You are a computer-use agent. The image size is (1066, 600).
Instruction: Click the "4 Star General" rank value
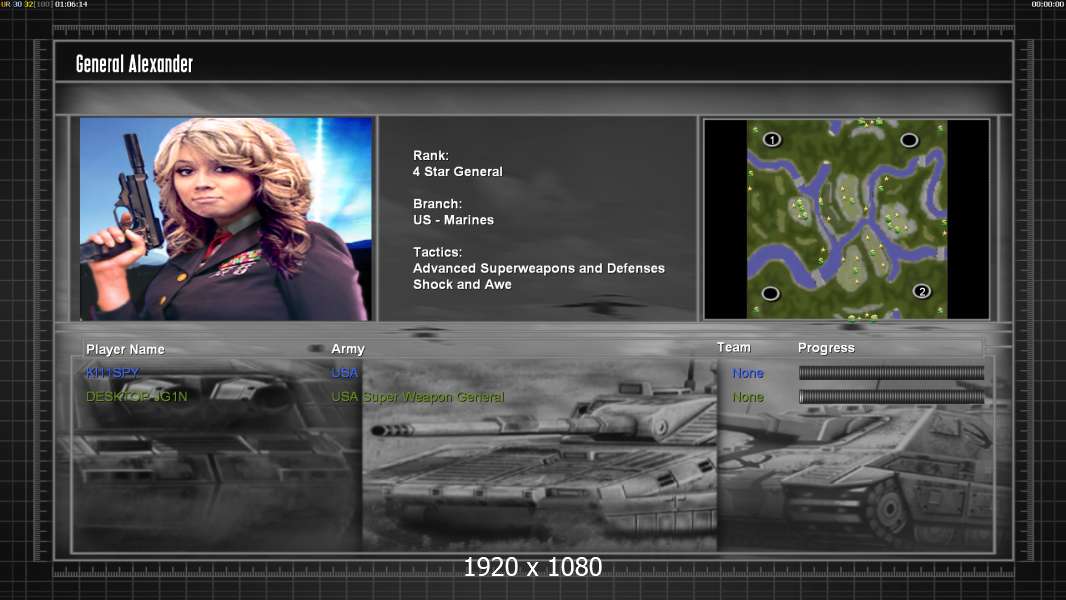(458, 172)
